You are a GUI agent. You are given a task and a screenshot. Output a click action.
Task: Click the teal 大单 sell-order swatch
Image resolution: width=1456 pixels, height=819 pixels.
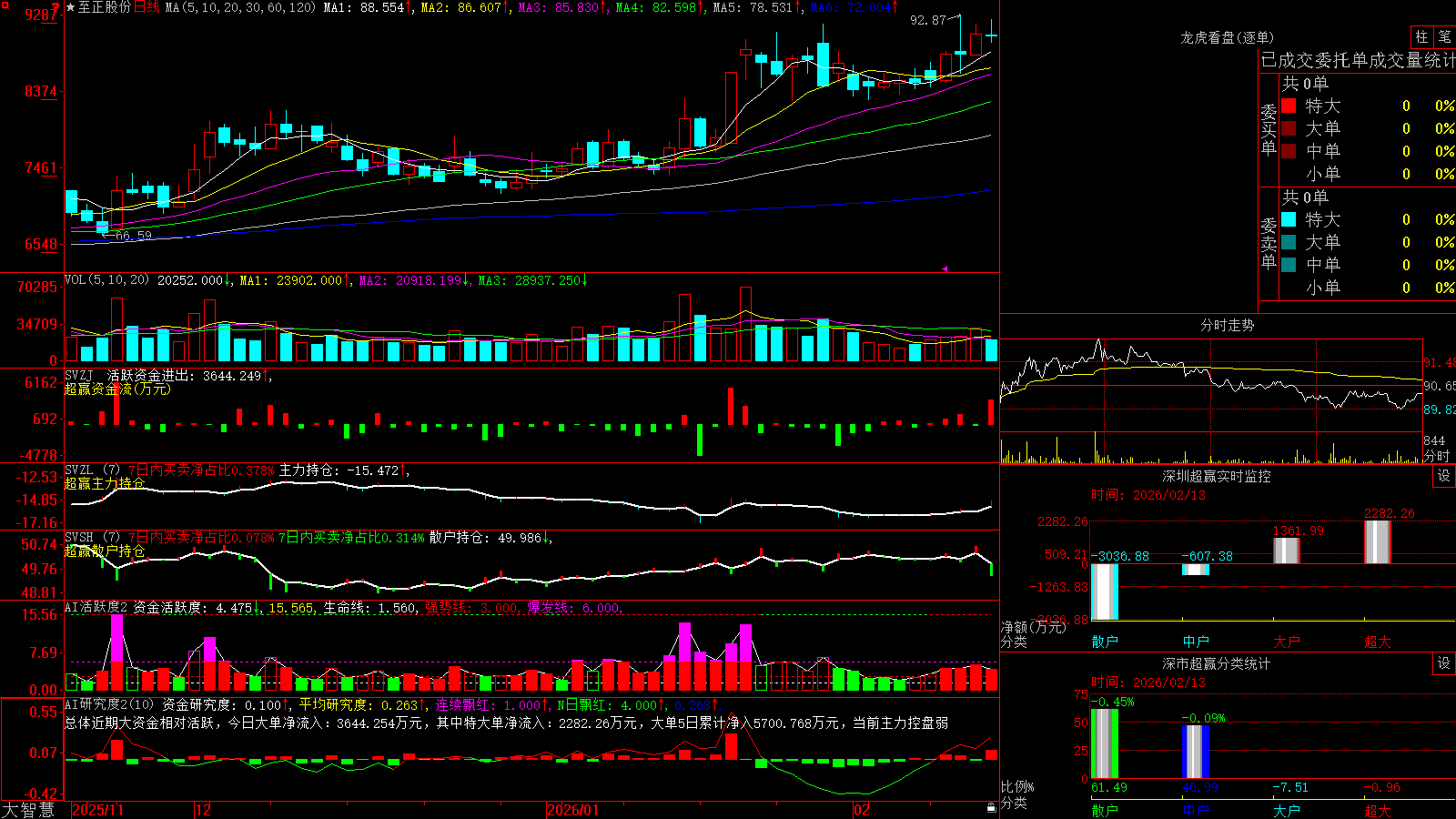click(x=1289, y=242)
